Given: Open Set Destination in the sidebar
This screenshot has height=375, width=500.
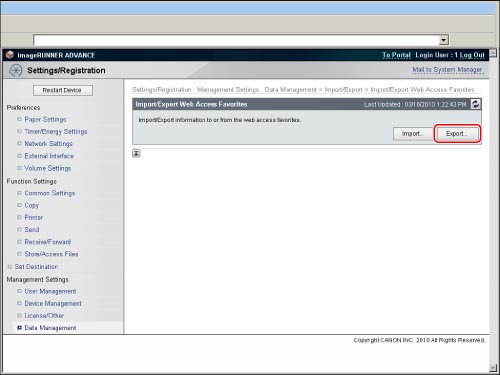Looking at the screenshot, I should click(36, 267).
